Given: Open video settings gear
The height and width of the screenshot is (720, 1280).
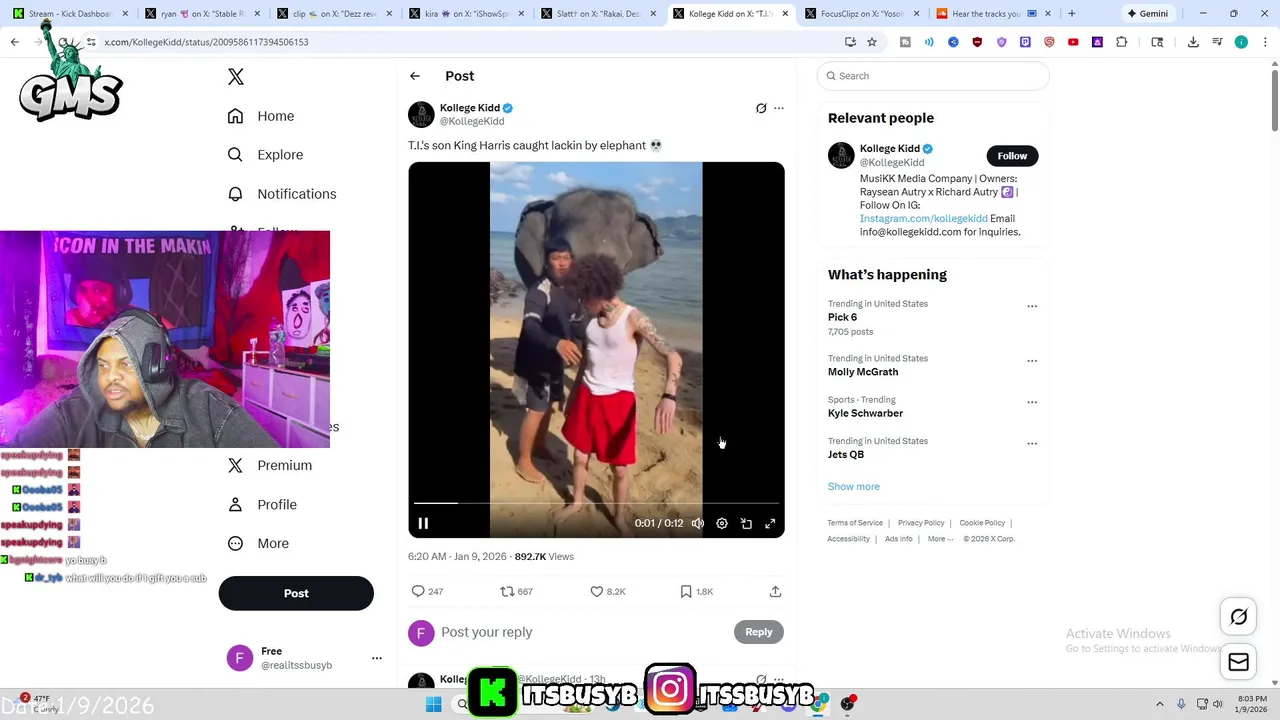Looking at the screenshot, I should pyautogui.click(x=722, y=523).
